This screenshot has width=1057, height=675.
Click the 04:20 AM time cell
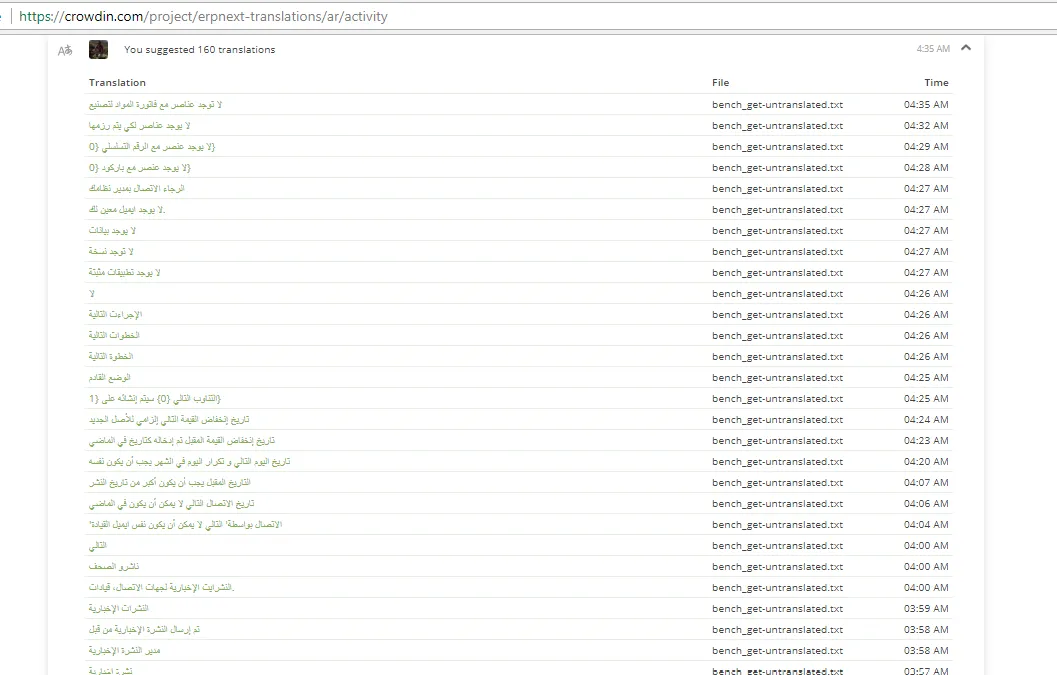point(926,461)
